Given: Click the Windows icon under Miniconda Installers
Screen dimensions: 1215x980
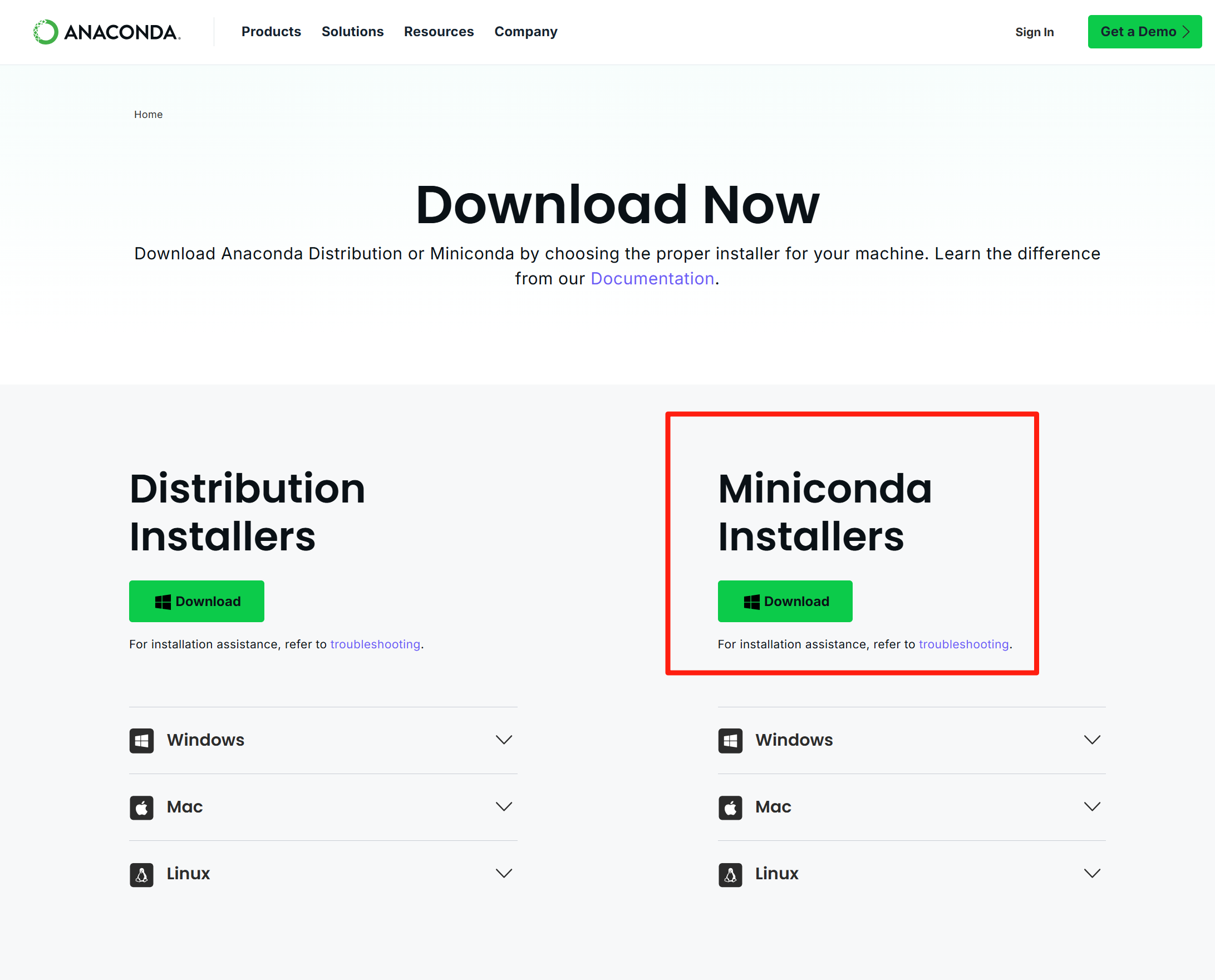Looking at the screenshot, I should [730, 740].
